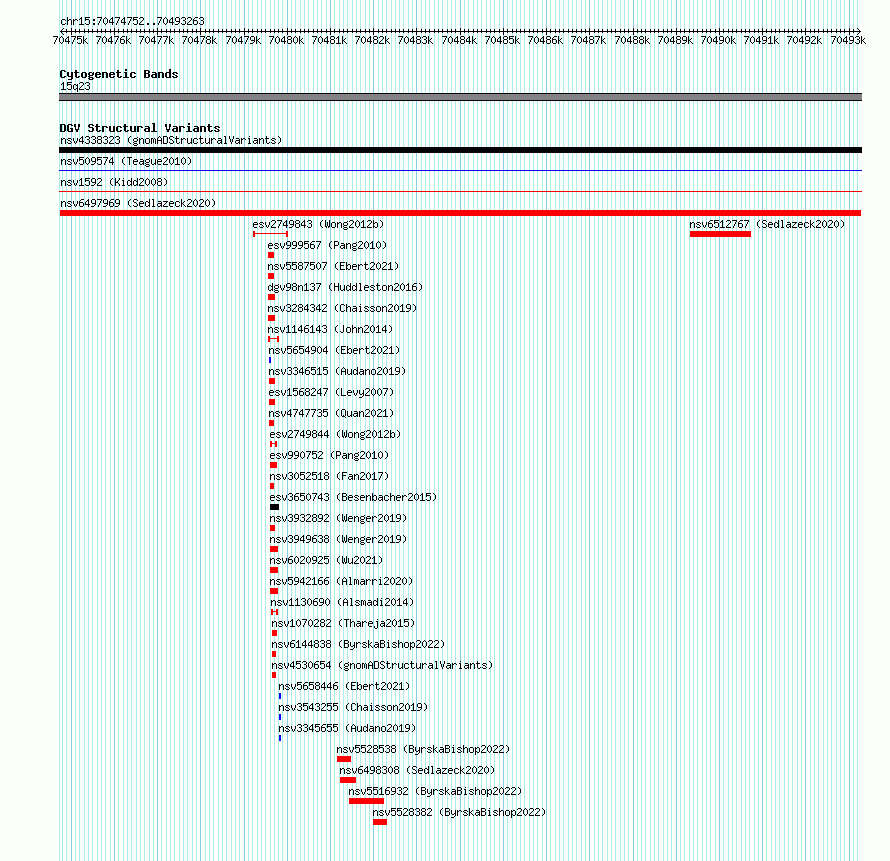The height and width of the screenshot is (861, 890).
Task: Open nsv3932892 (Wenger2019) variant
Action: click(x=338, y=518)
